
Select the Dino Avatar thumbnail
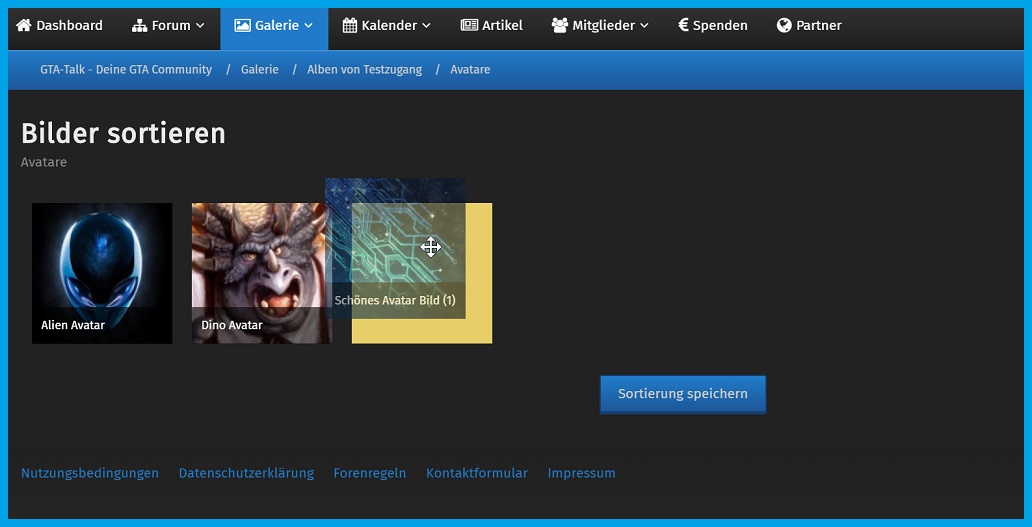[x=258, y=273]
